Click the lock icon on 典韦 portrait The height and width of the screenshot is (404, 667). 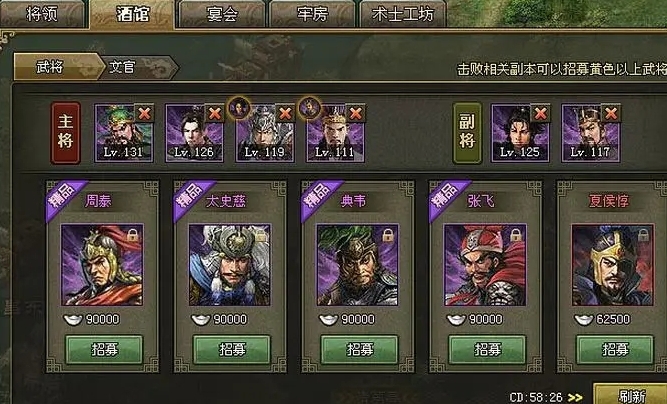pyautogui.click(x=388, y=235)
